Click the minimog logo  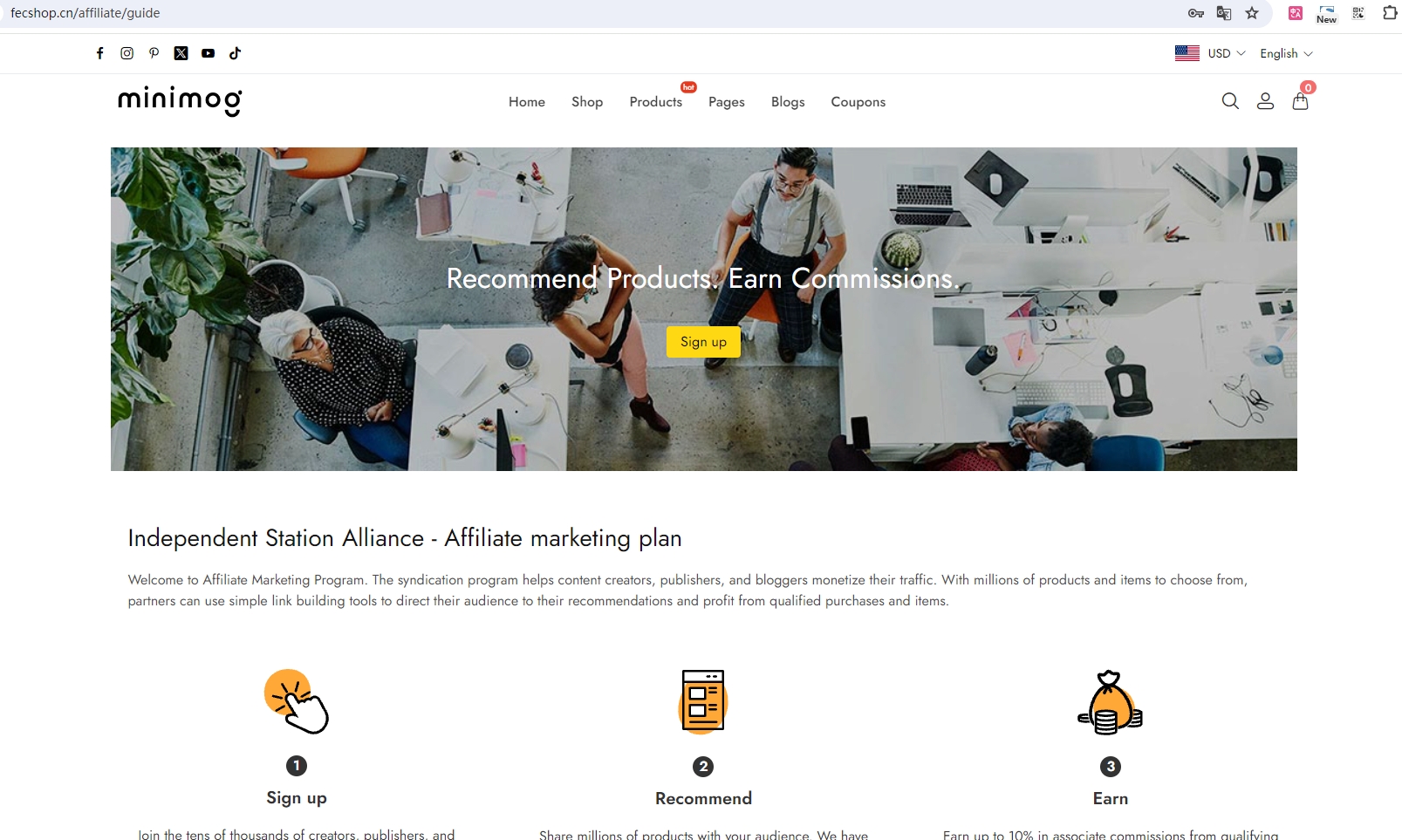click(180, 100)
